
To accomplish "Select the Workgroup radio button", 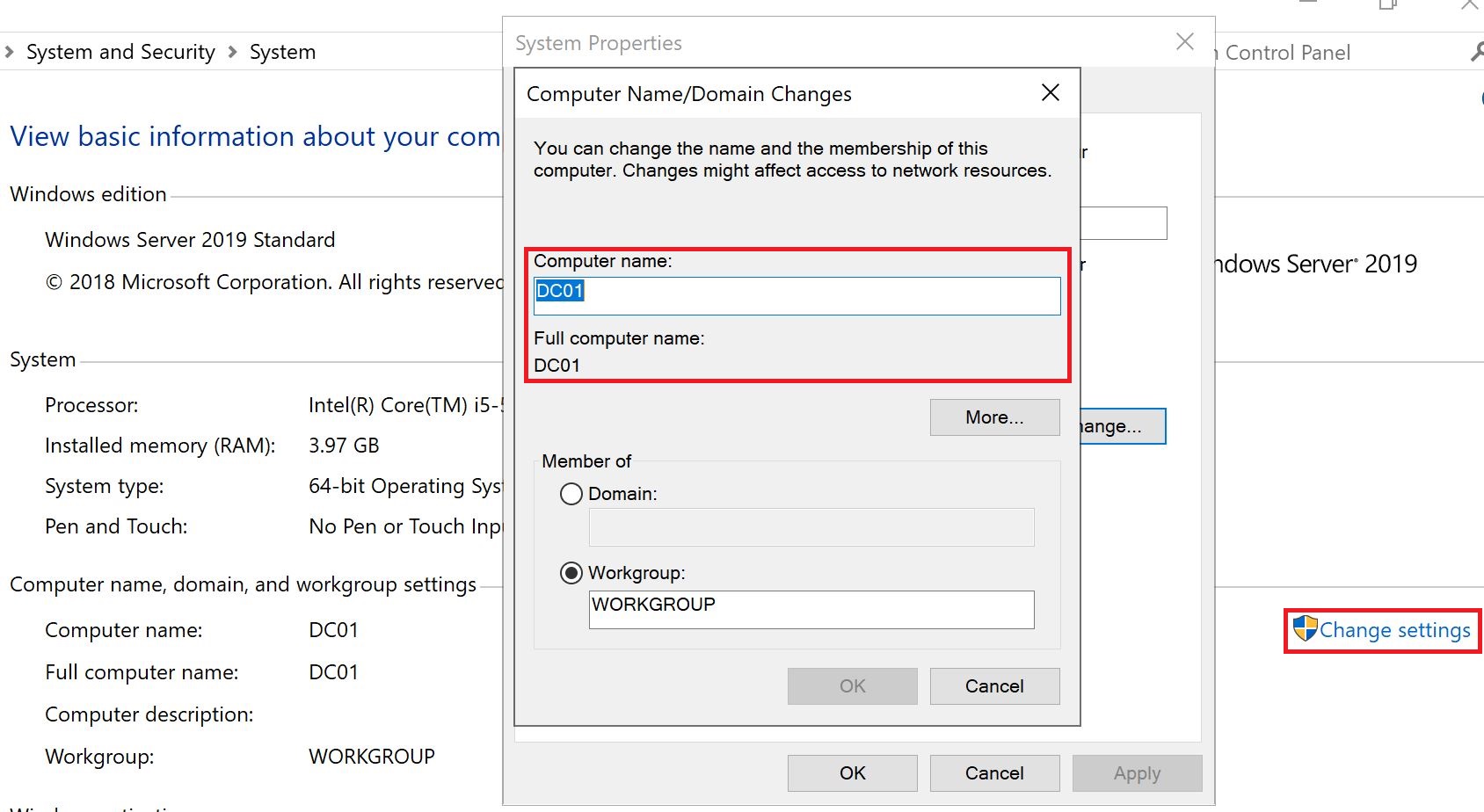I will 571,573.
